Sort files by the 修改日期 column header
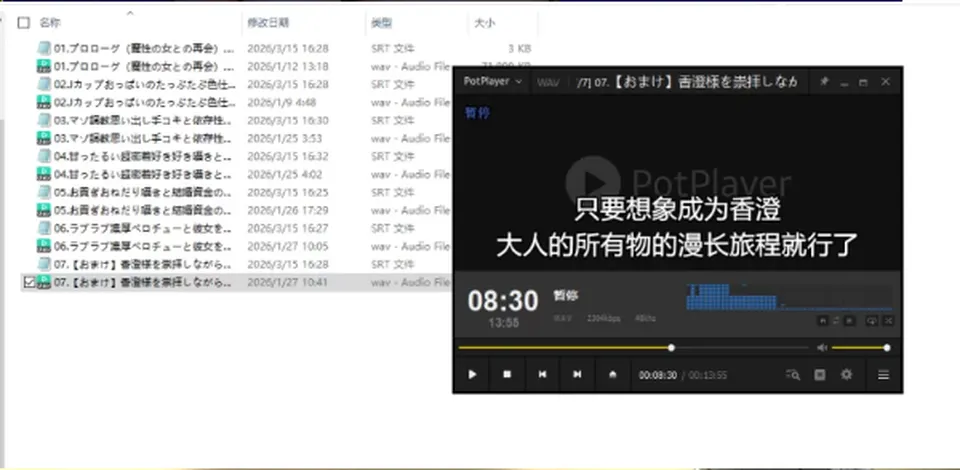Viewport: 960px width, 470px height. pos(268,23)
